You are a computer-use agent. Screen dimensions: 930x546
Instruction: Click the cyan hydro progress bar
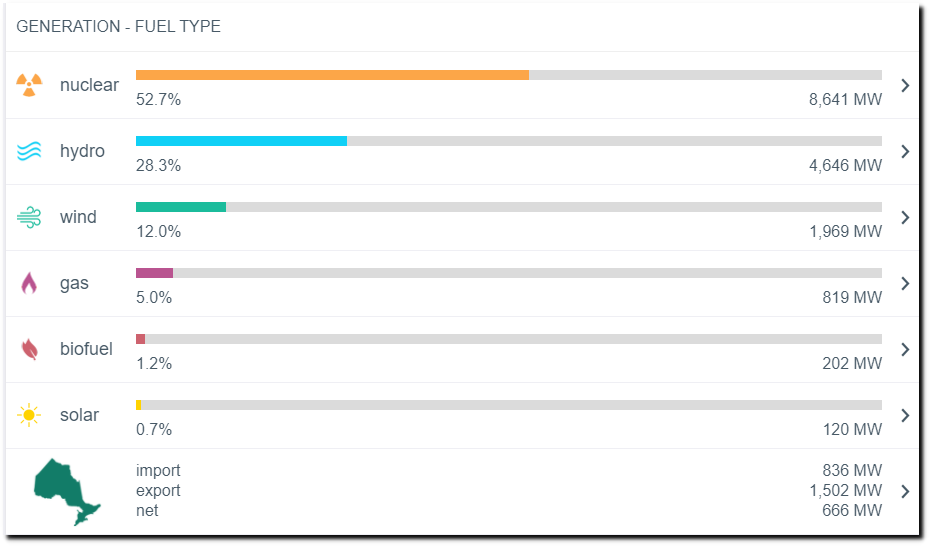click(x=241, y=141)
